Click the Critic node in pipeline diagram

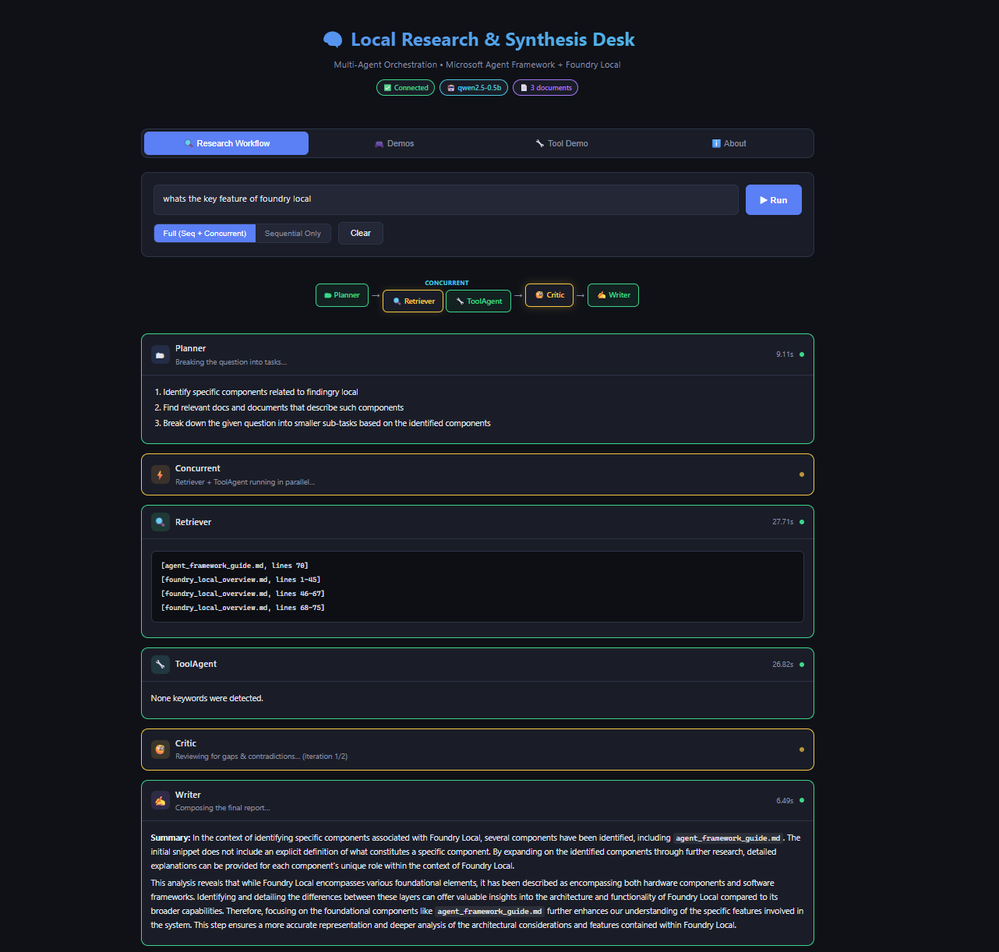tap(549, 295)
